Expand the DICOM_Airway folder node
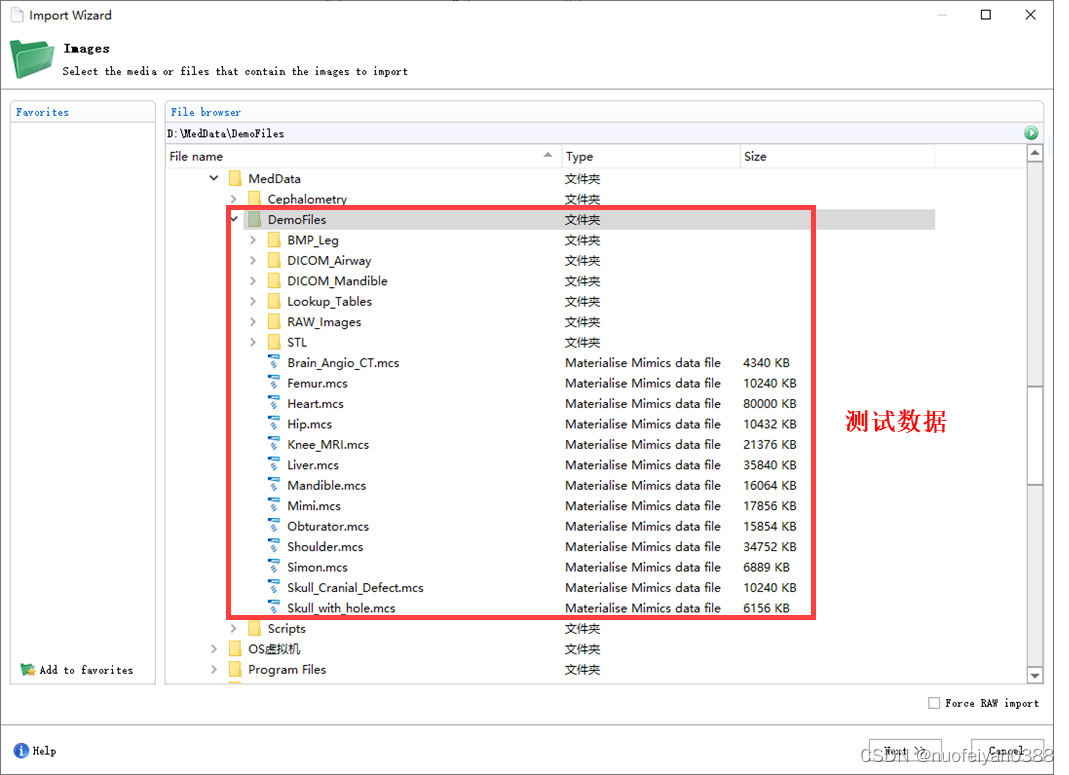This screenshot has width=1069, height=775. 253,260
